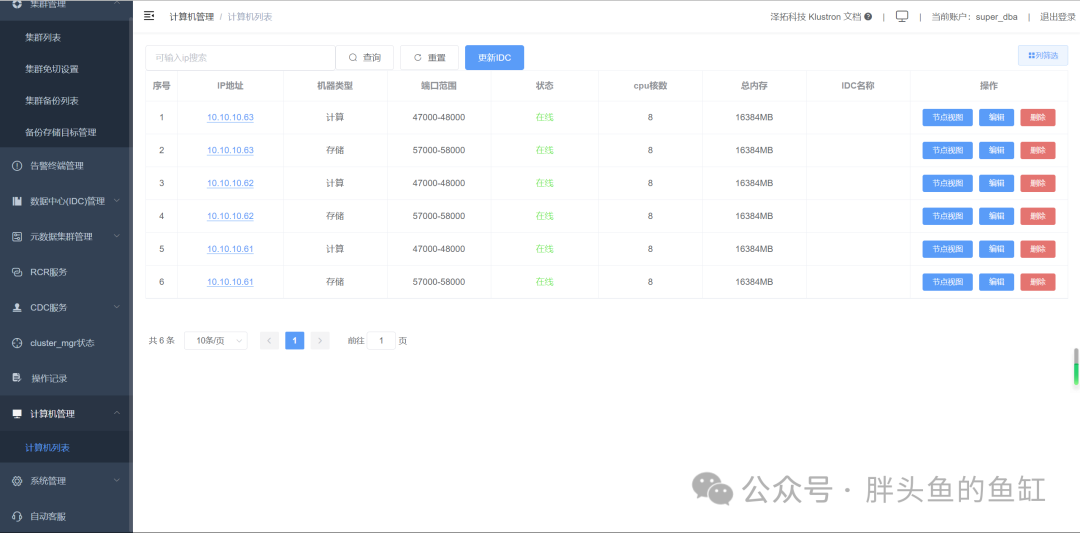The width and height of the screenshot is (1080, 533).
Task: Click 编辑 for row 2
Action: click(x=996, y=150)
